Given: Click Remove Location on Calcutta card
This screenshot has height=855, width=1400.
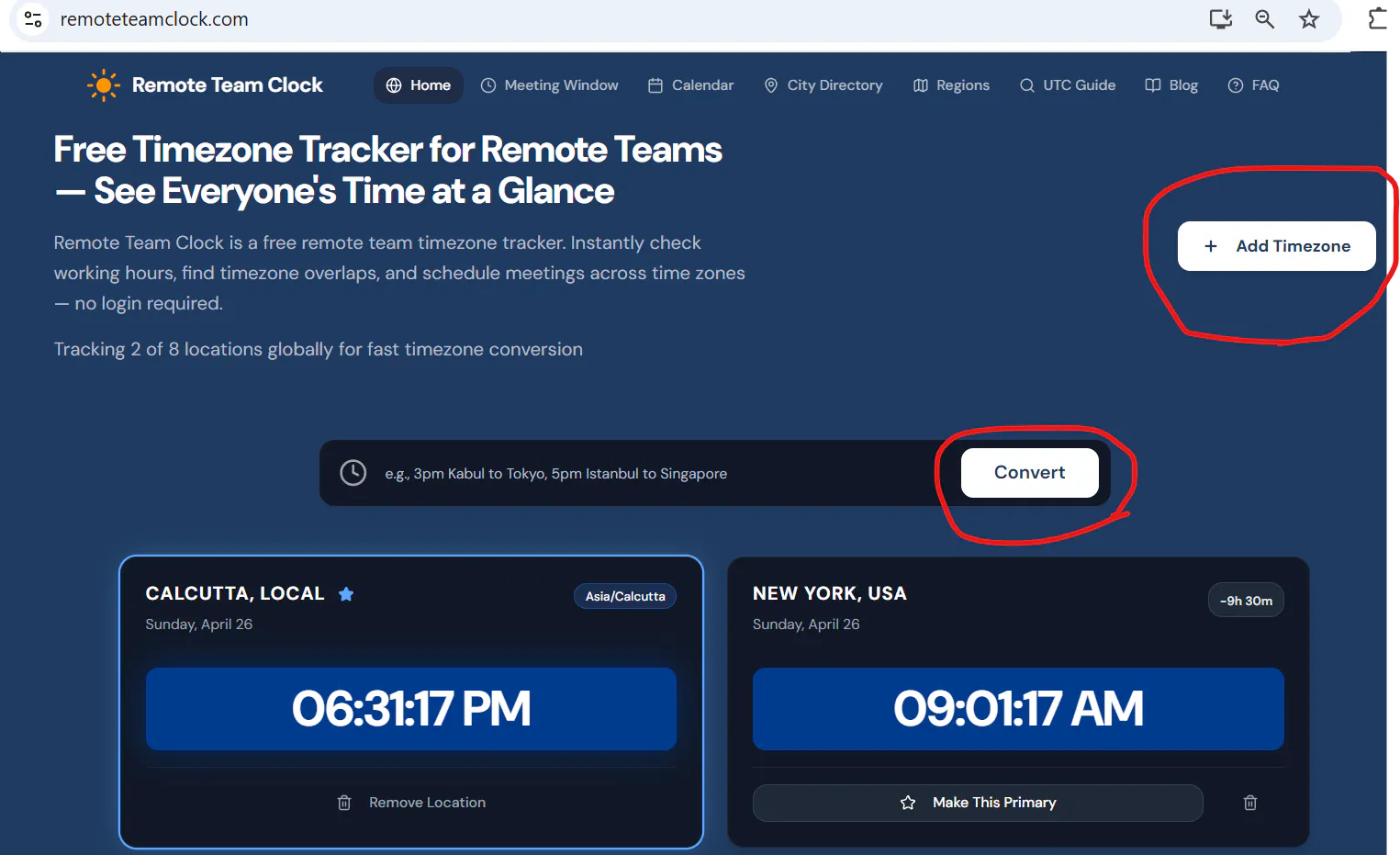Looking at the screenshot, I should click(411, 803).
